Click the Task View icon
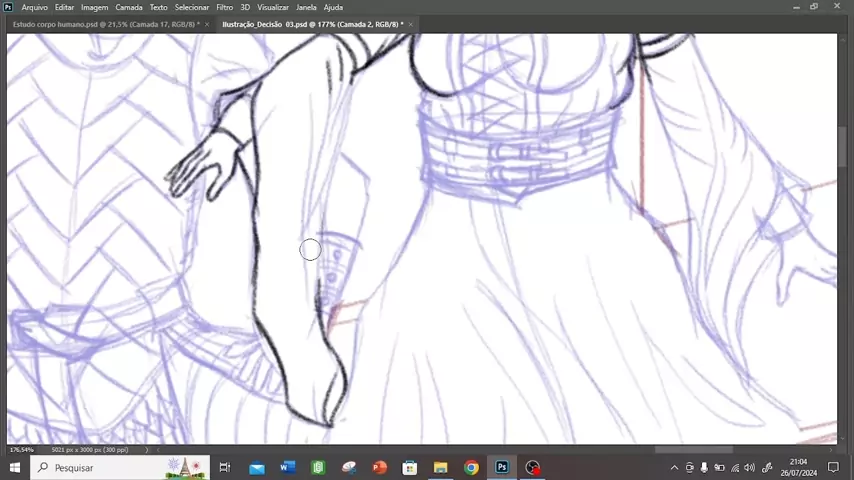This screenshot has width=854, height=480. [x=225, y=467]
